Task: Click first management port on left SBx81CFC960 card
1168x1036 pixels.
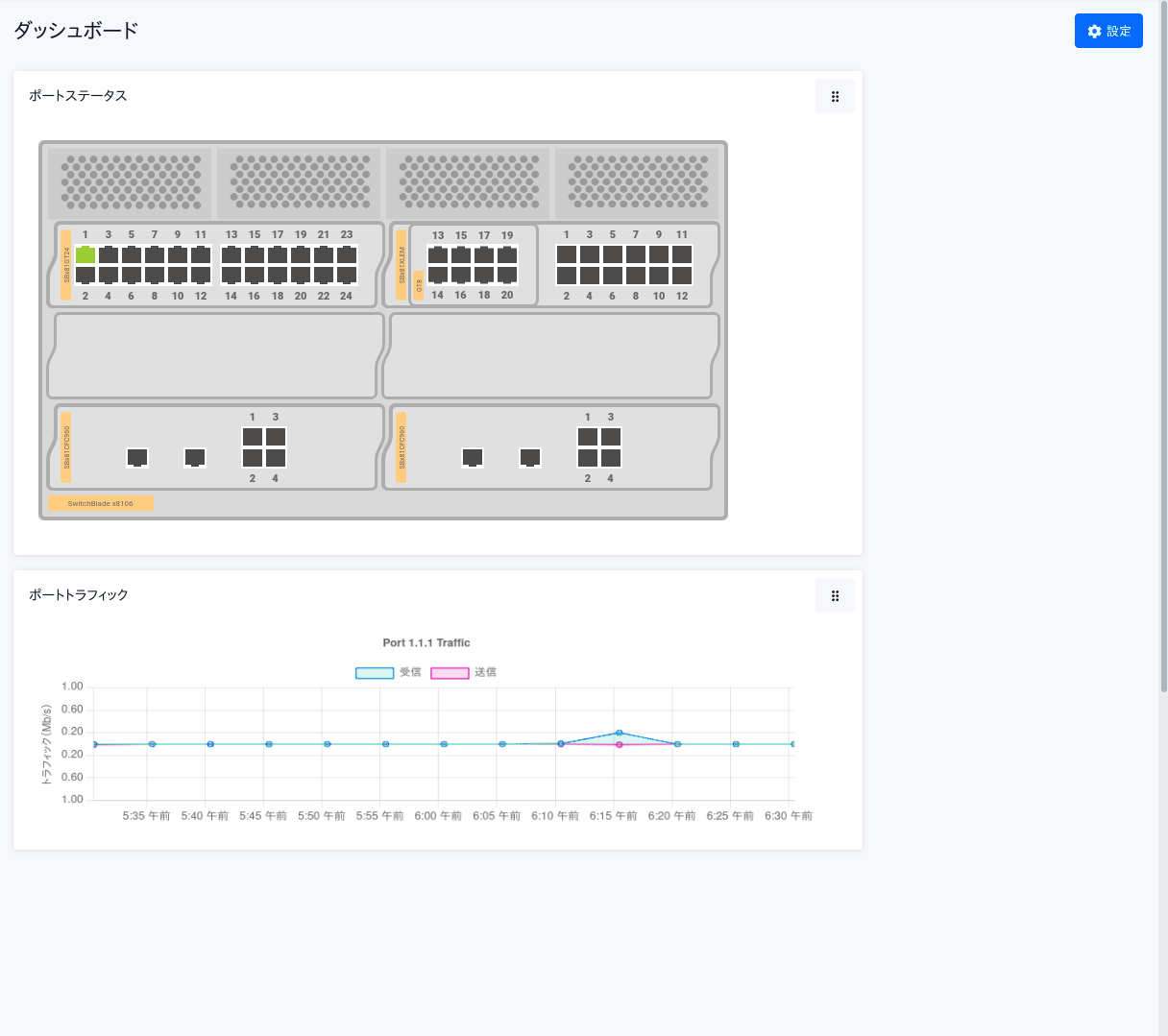Action: click(137, 458)
